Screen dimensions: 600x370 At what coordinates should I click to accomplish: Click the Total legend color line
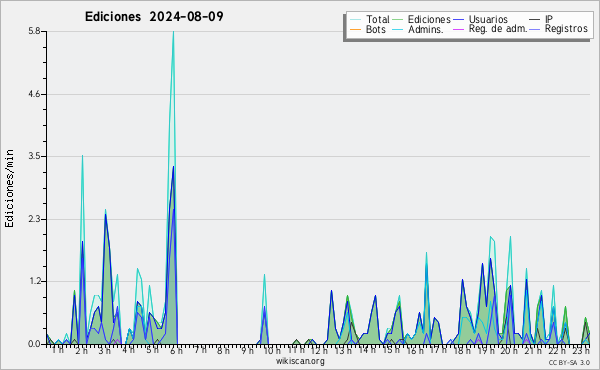(x=355, y=20)
